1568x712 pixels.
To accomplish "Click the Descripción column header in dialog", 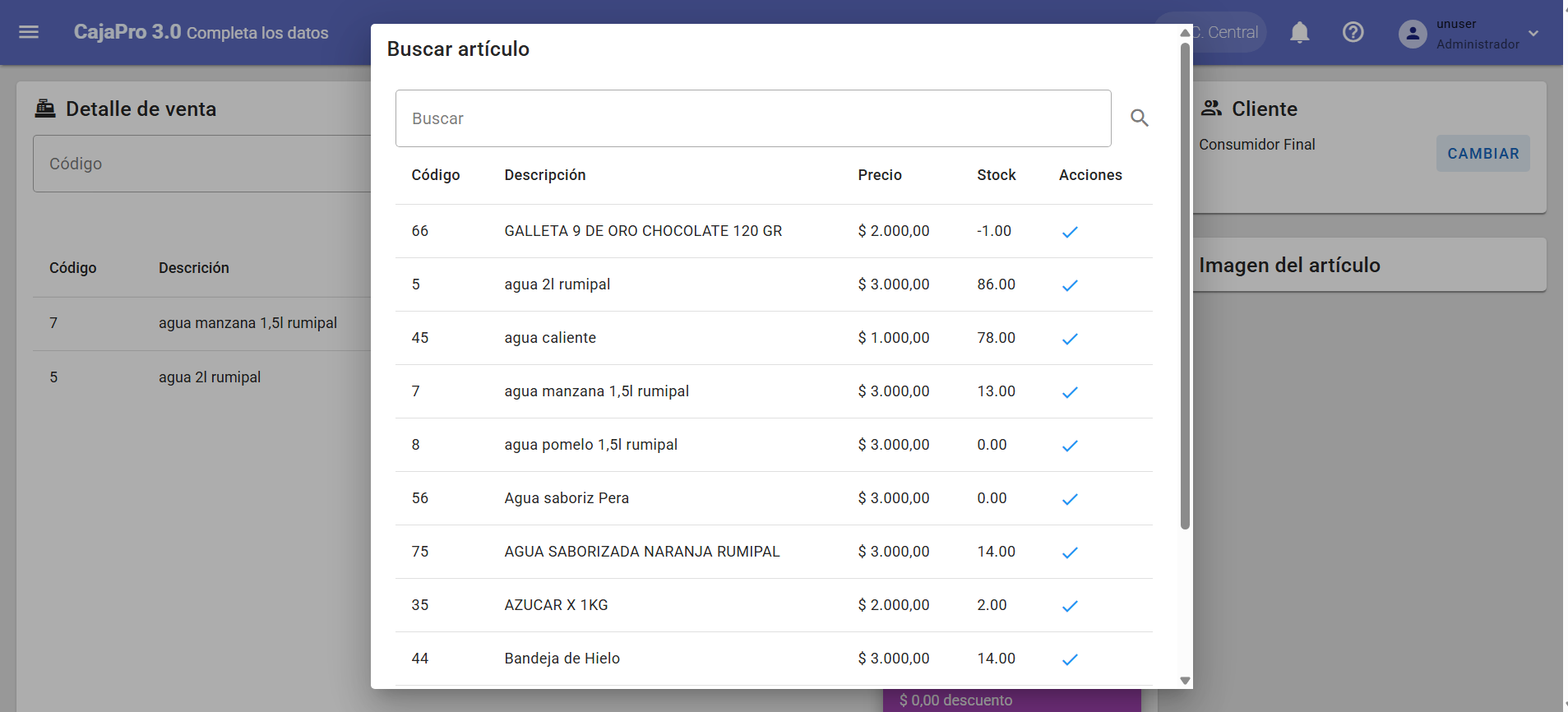I will [x=545, y=175].
